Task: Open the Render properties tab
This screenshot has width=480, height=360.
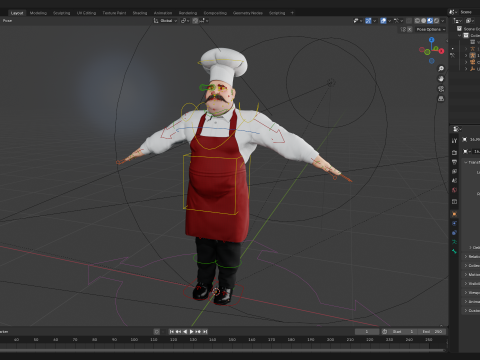Action: tap(454, 153)
